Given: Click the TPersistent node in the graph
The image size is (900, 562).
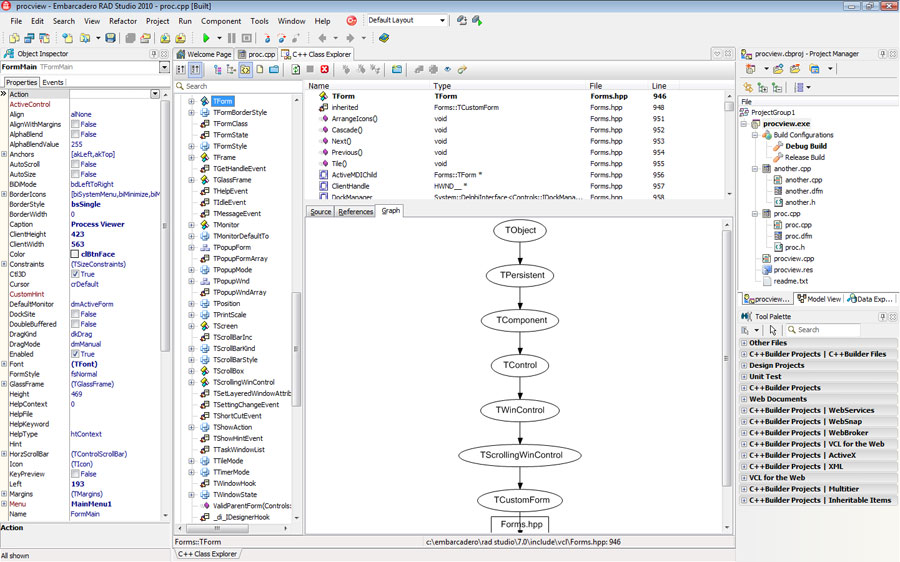Looking at the screenshot, I should (x=522, y=276).
